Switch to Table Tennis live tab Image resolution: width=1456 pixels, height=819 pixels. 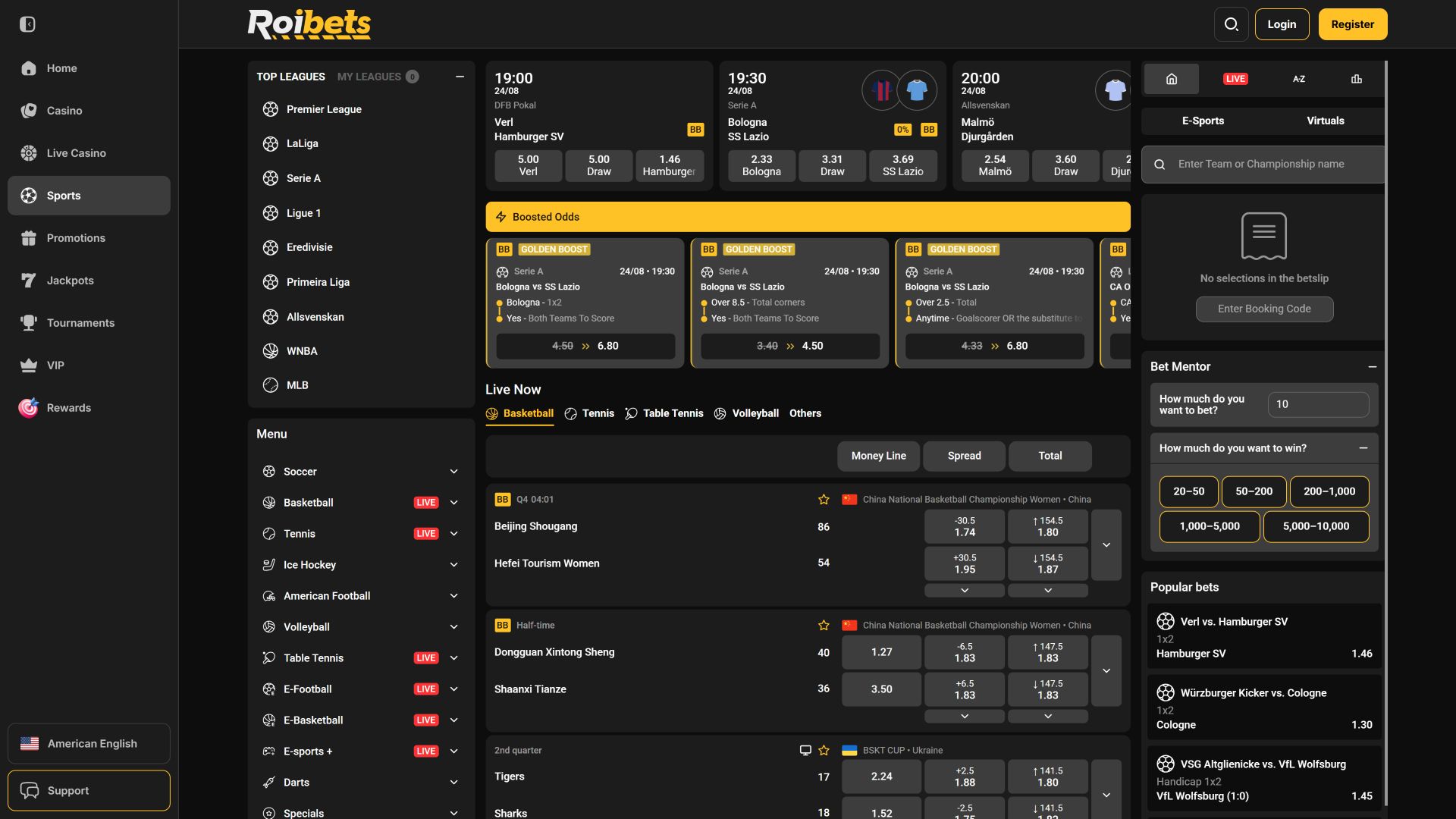[664, 414]
